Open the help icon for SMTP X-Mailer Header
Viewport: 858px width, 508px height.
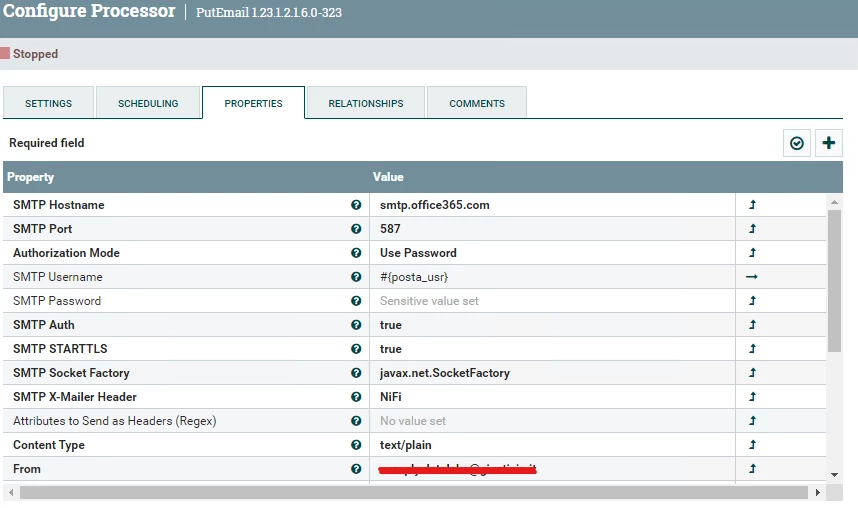pos(356,397)
